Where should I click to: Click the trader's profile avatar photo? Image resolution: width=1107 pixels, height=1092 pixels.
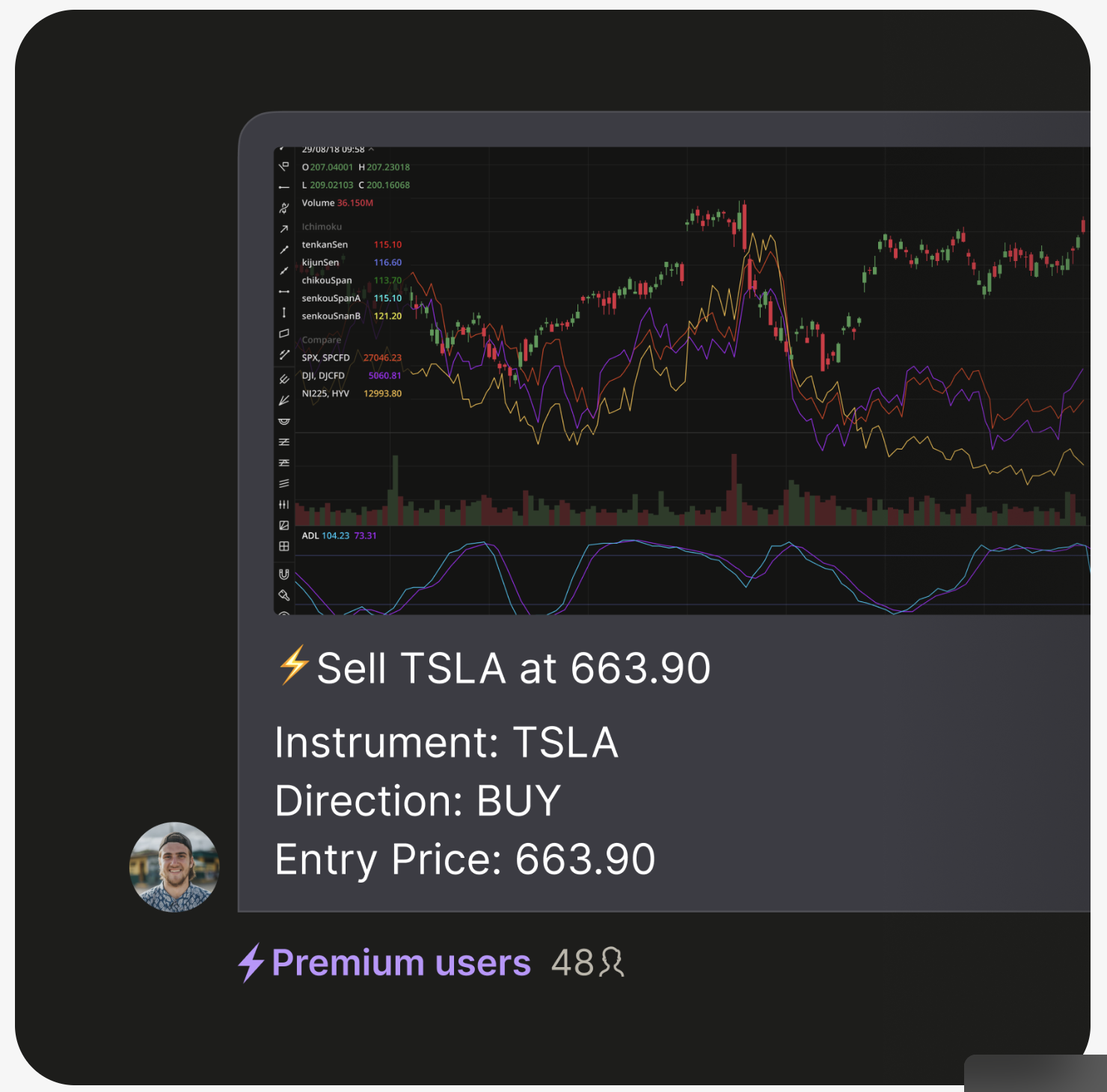point(174,867)
